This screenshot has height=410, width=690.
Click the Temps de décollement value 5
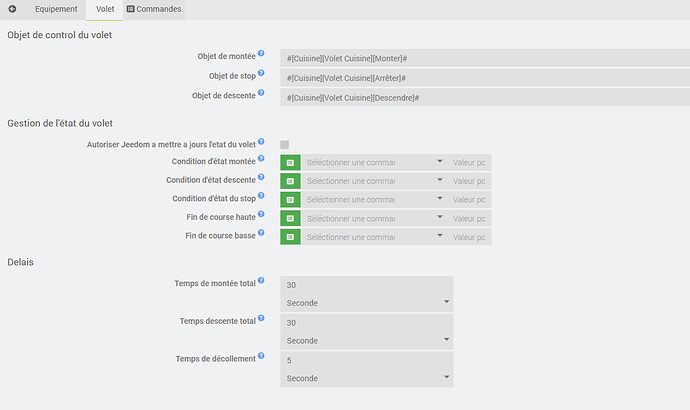pos(367,360)
